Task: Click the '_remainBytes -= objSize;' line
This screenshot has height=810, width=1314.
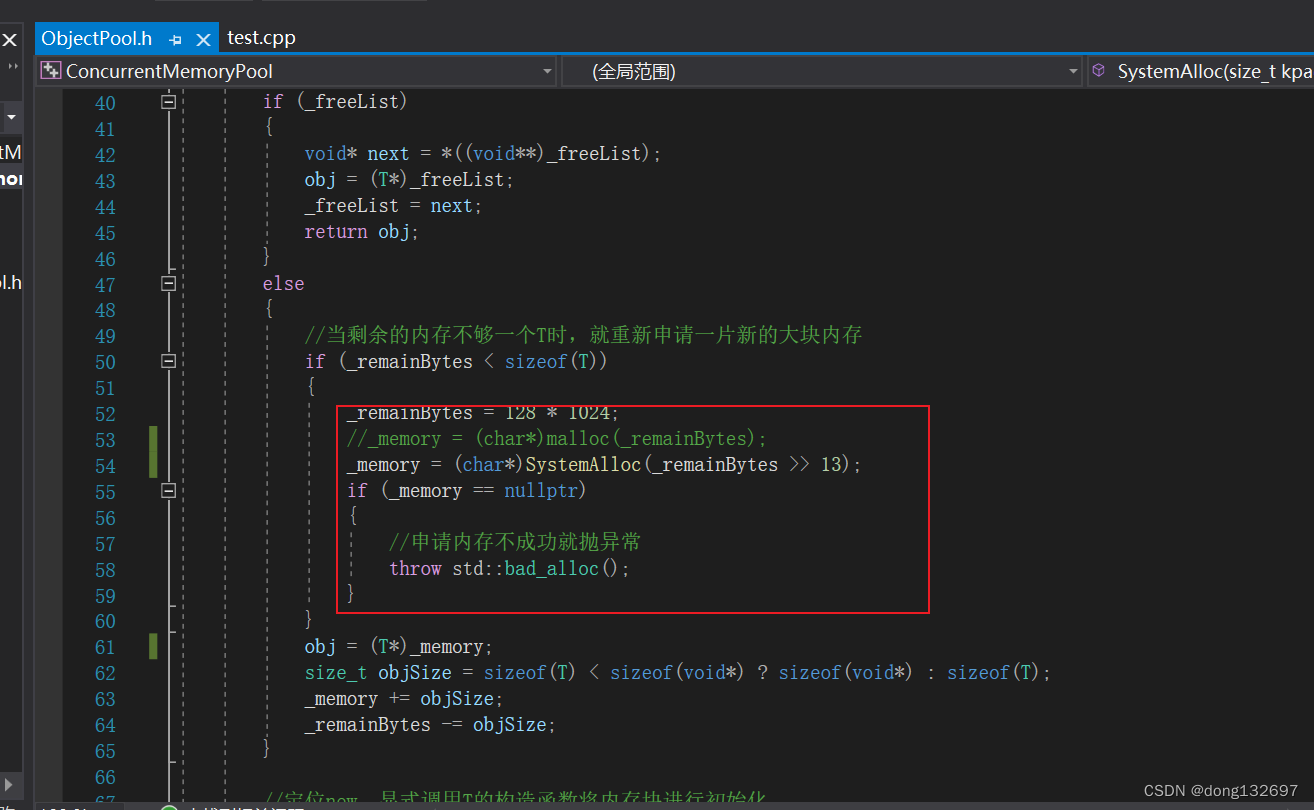Action: [430, 725]
